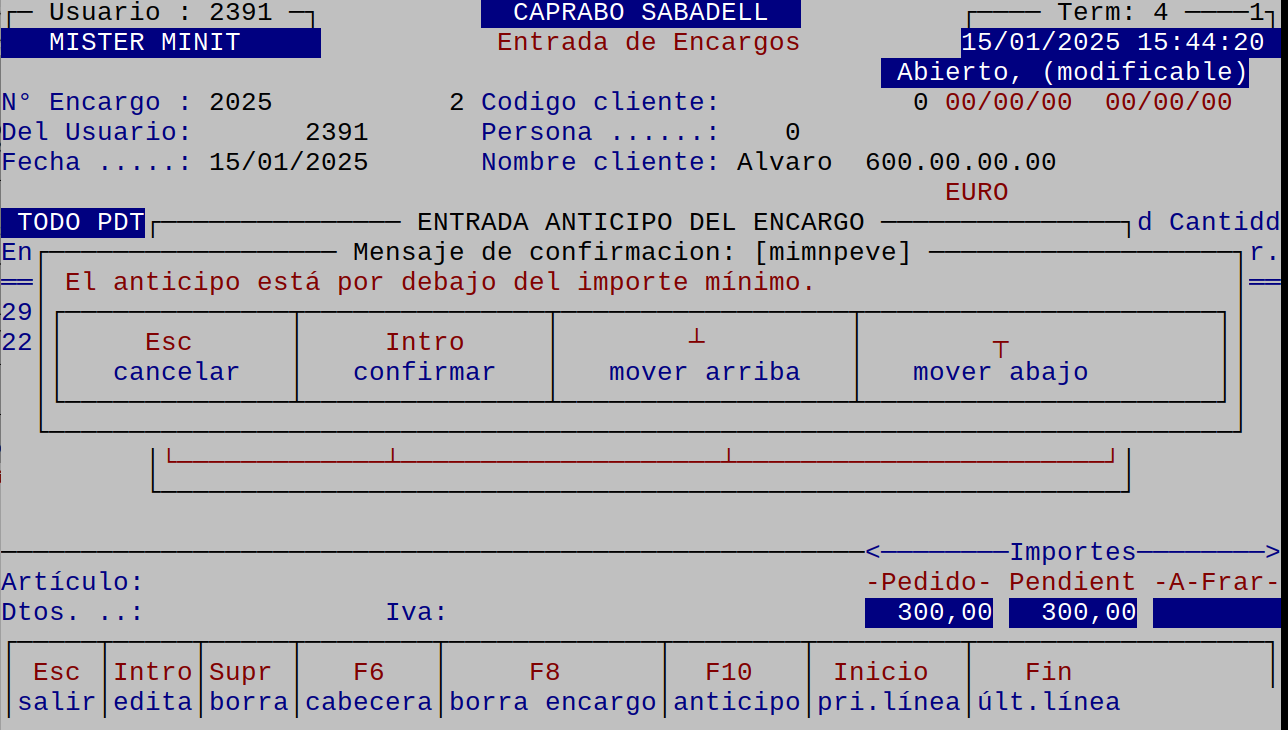
Task: Click Esc salir in bottom bar
Action: pyautogui.click(x=56, y=687)
